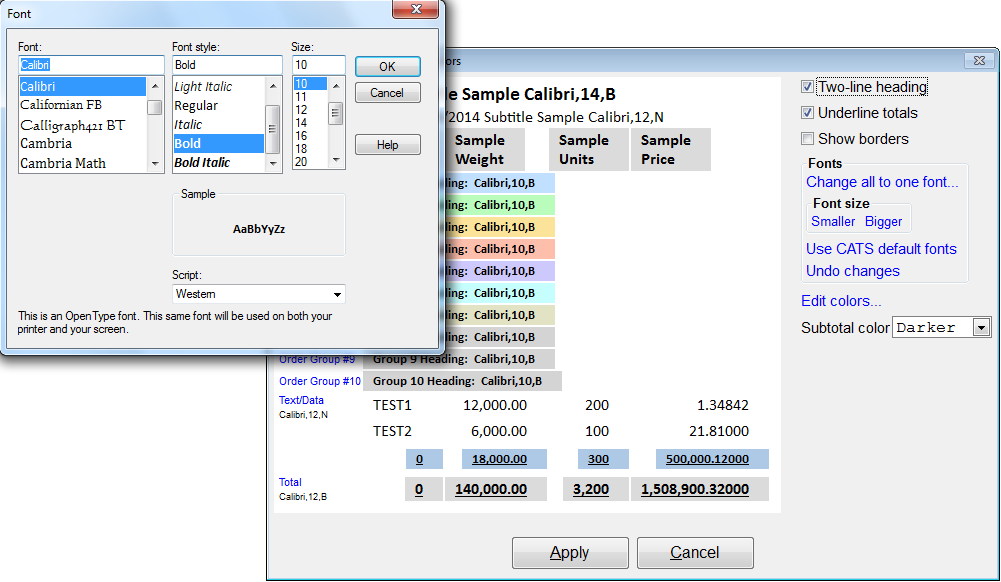Click the font style list scroll up arrow
The height and width of the screenshot is (582, 1001).
tap(273, 86)
